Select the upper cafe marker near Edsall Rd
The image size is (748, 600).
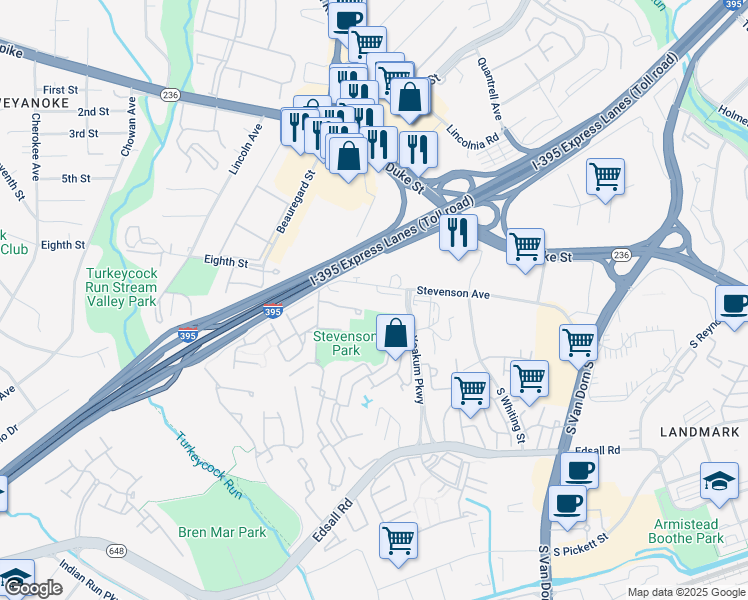[580, 470]
